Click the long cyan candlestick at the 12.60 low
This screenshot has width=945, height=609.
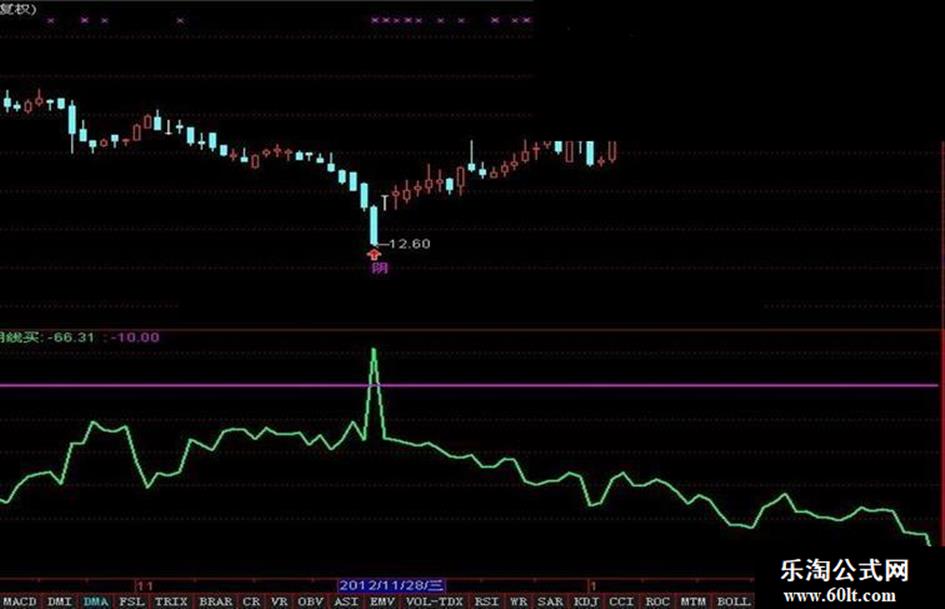(374, 226)
